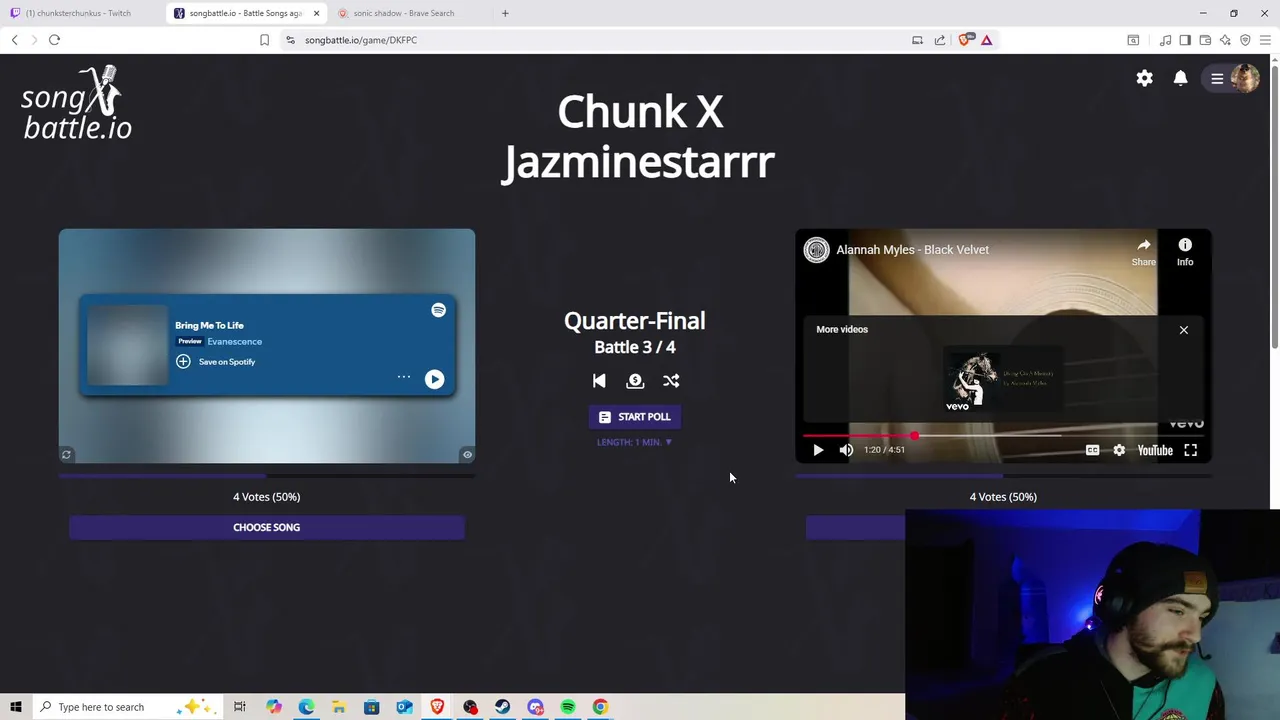Viewport: 1280px width, 720px height.
Task: Navigate back in the browser
Action: pos(14,40)
